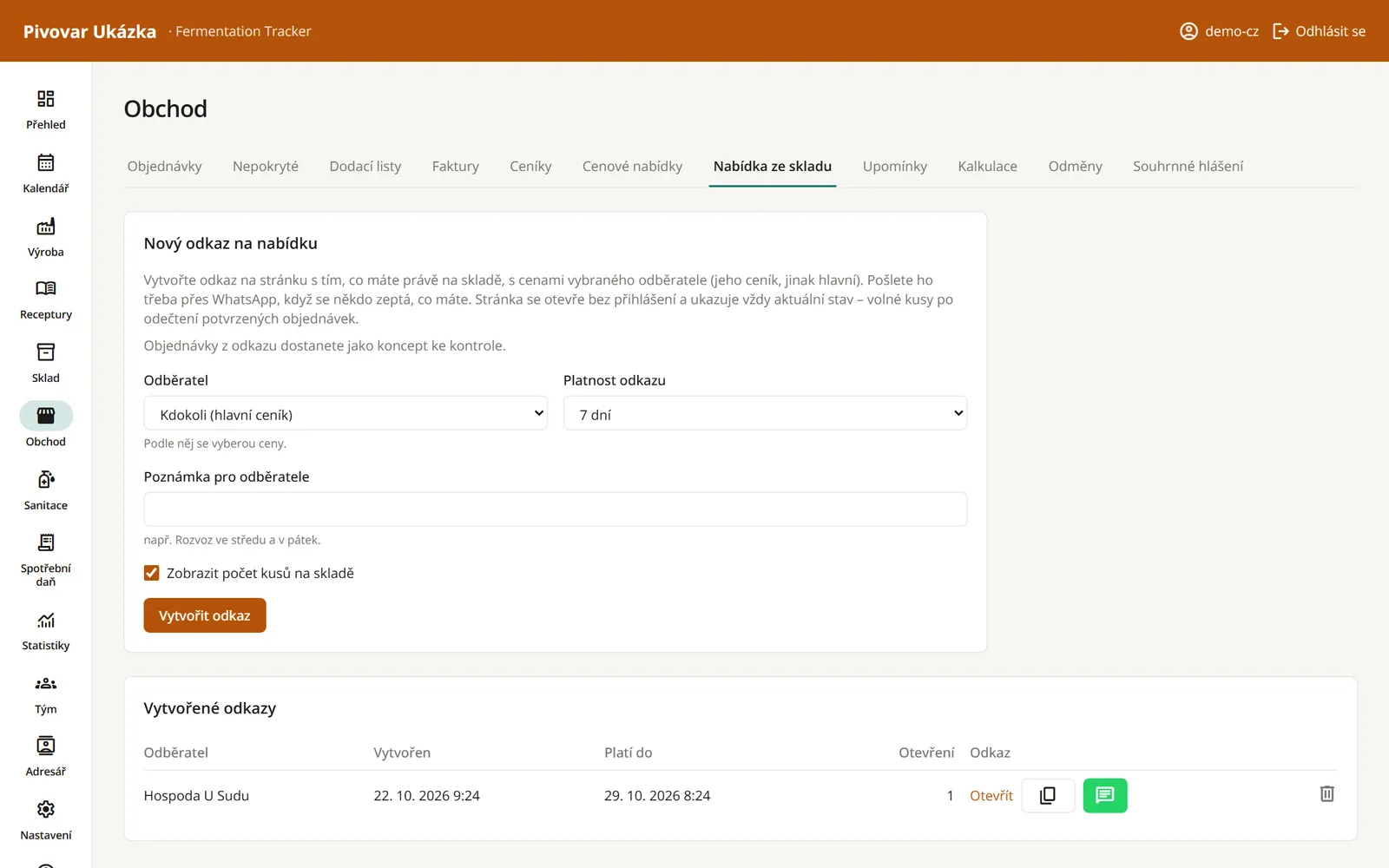1389x868 pixels.
Task: Open the Přehled dashboard icon
Action: pos(46,98)
